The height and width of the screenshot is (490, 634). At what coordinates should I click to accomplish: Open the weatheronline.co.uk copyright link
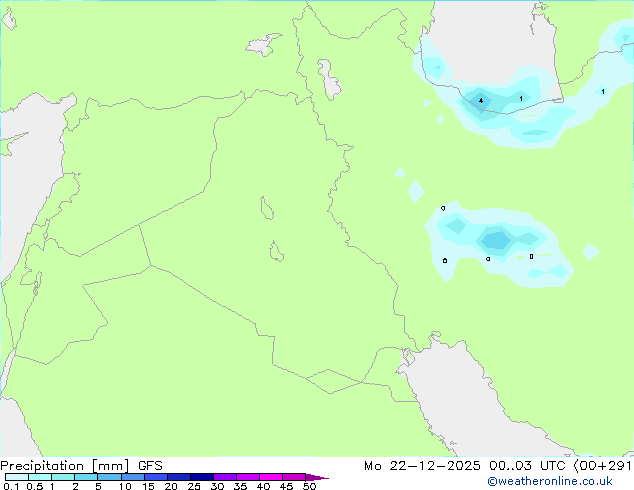point(550,481)
